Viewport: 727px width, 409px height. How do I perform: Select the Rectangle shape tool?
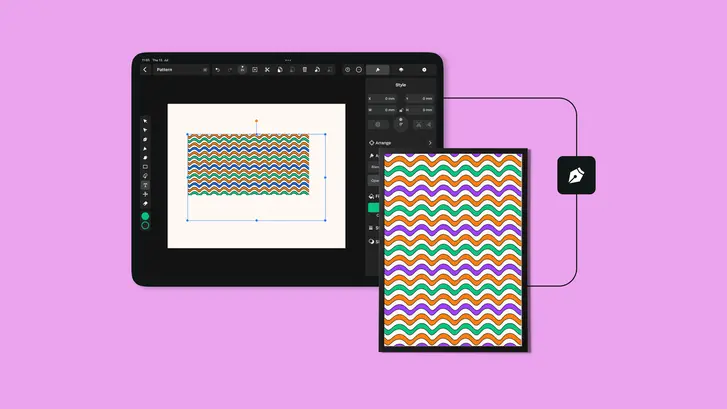pyautogui.click(x=145, y=167)
